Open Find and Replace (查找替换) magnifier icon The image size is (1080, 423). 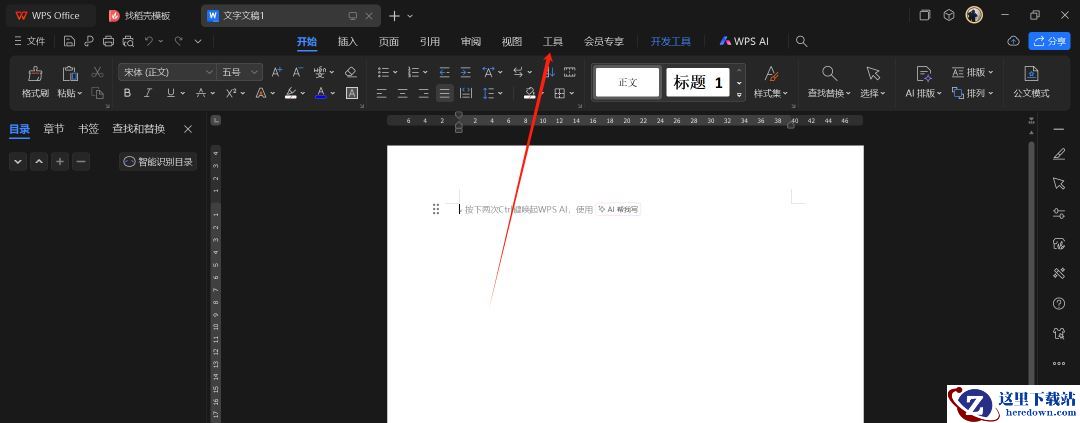click(829, 74)
